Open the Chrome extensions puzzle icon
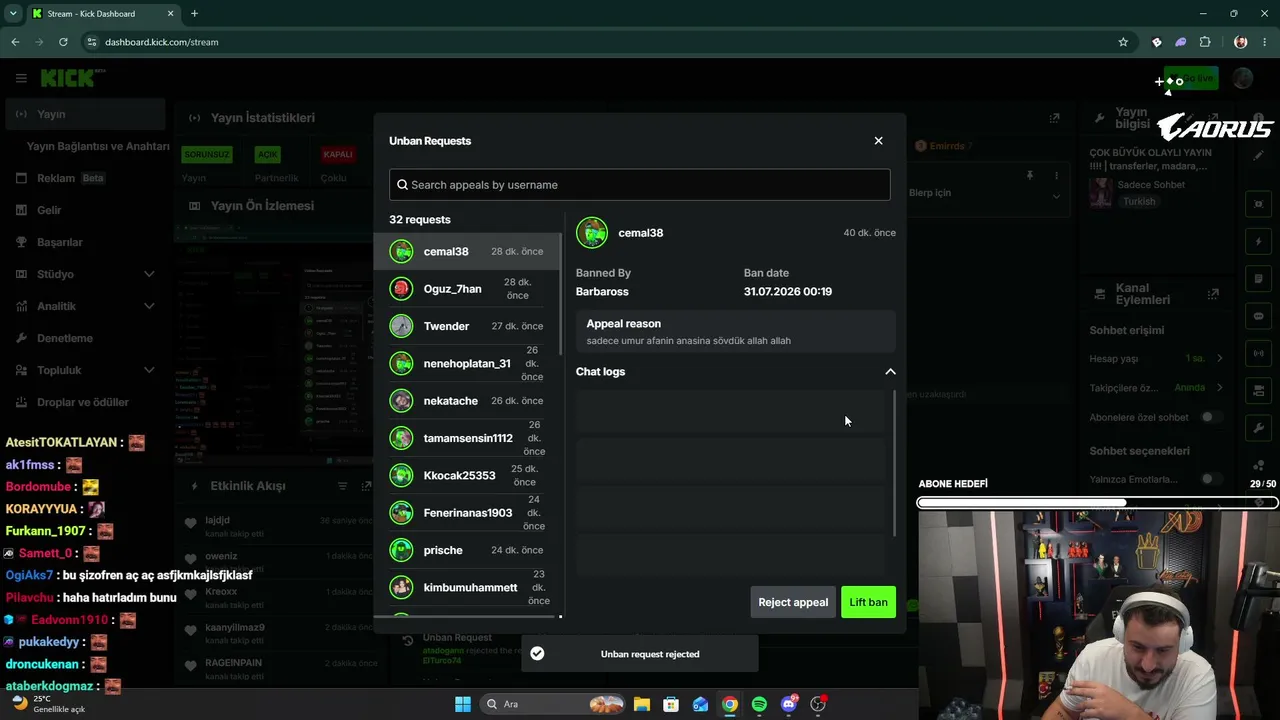The height and width of the screenshot is (720, 1280). click(x=1205, y=42)
